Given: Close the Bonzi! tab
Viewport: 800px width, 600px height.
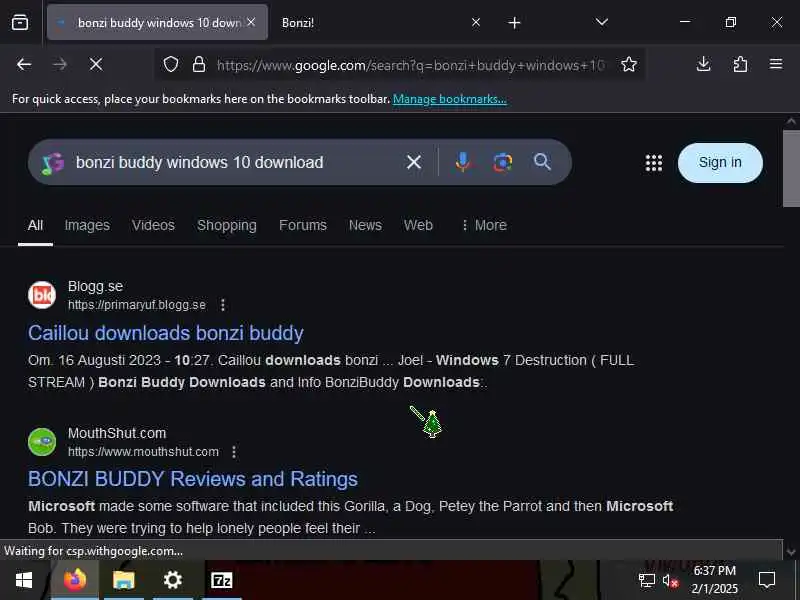Looking at the screenshot, I should tap(476, 22).
